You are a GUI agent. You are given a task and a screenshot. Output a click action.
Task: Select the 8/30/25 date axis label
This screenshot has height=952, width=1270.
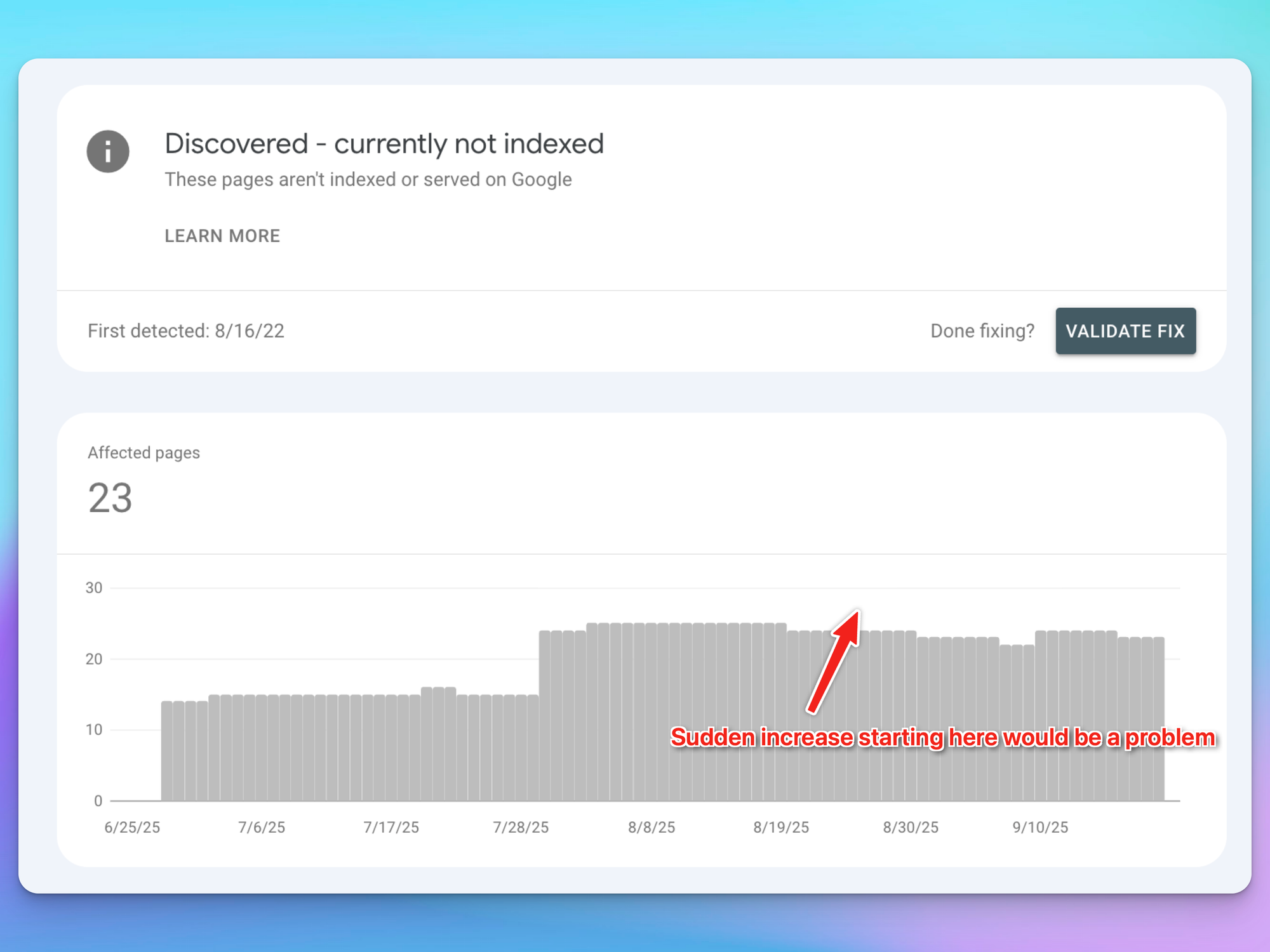coord(911,827)
